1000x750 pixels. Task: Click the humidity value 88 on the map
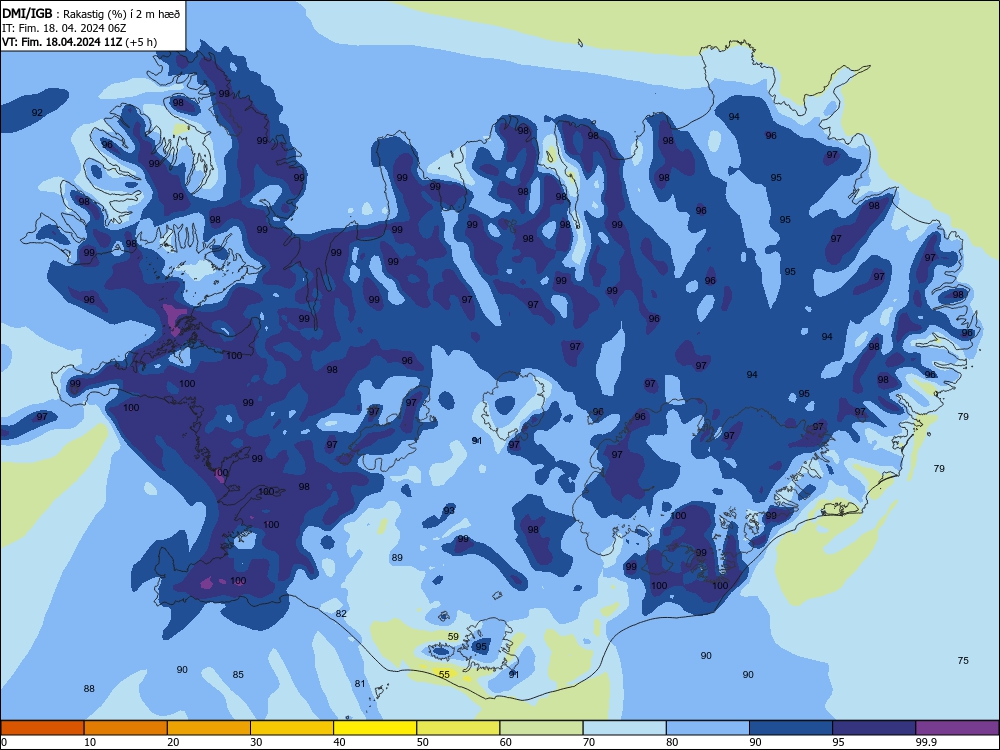89,689
